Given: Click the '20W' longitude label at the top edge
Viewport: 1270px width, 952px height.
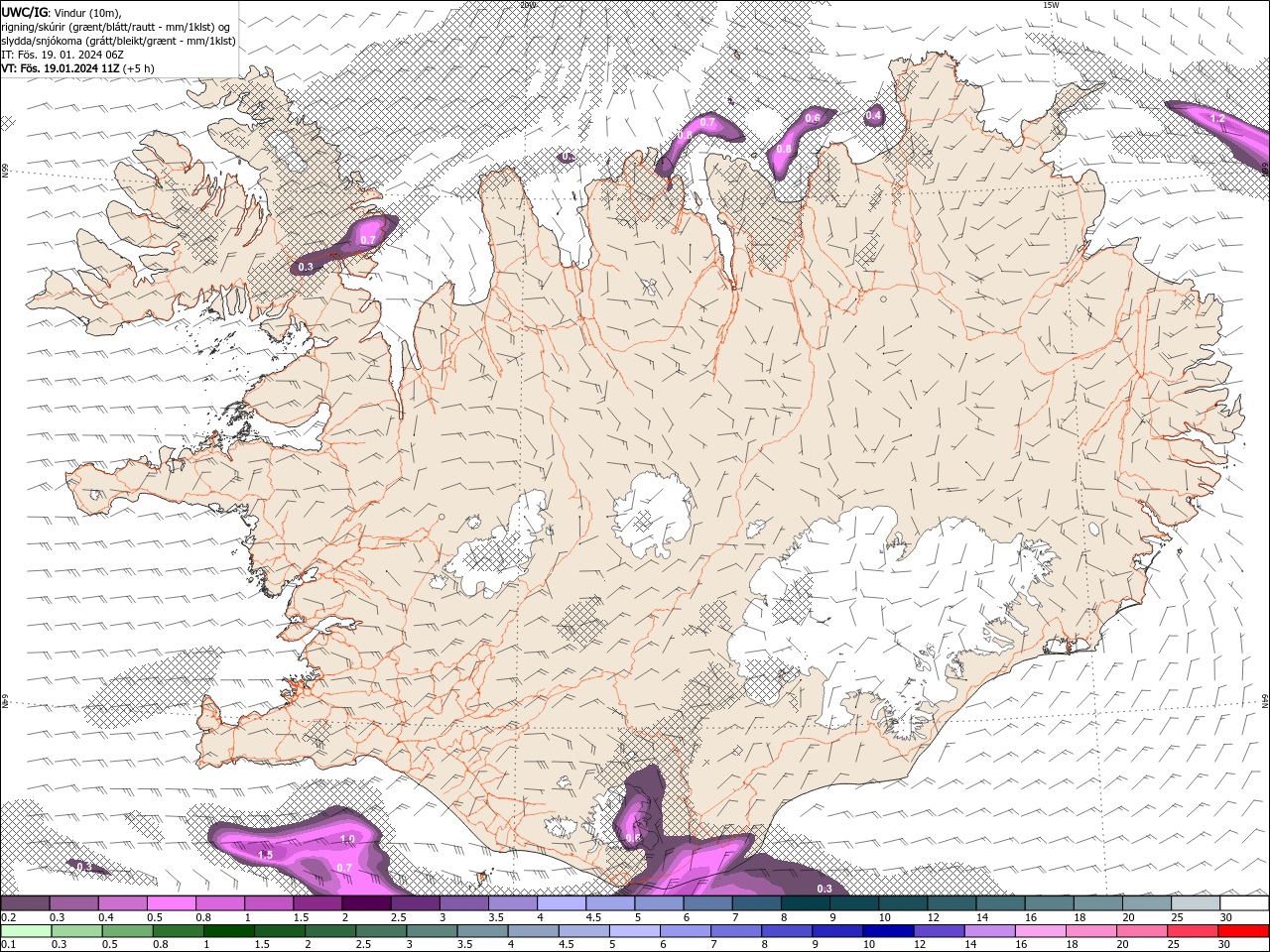Looking at the screenshot, I should click(x=528, y=5).
